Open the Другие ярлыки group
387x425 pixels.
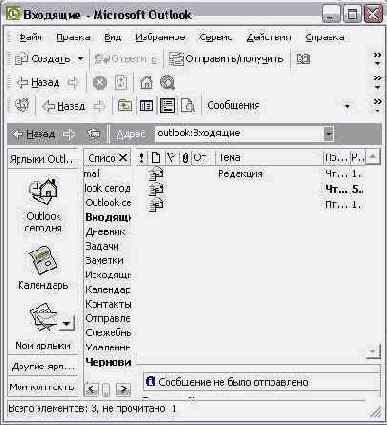coord(43,367)
